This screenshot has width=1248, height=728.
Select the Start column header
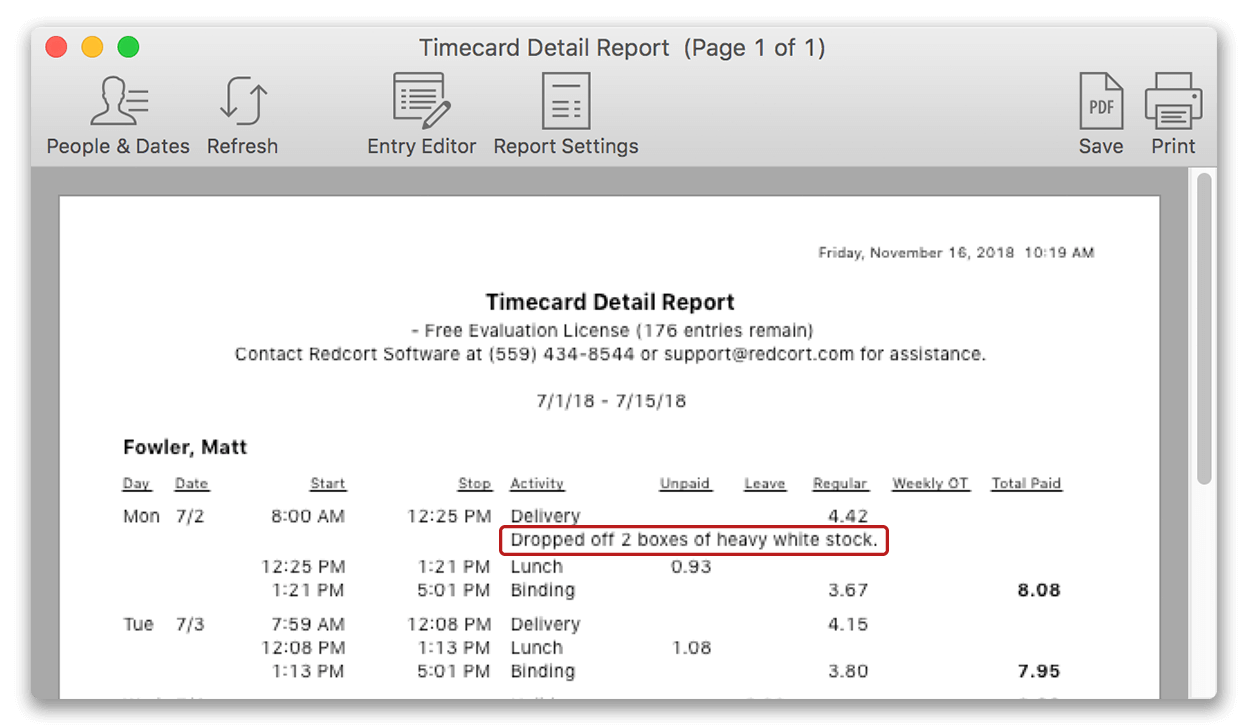[x=328, y=483]
